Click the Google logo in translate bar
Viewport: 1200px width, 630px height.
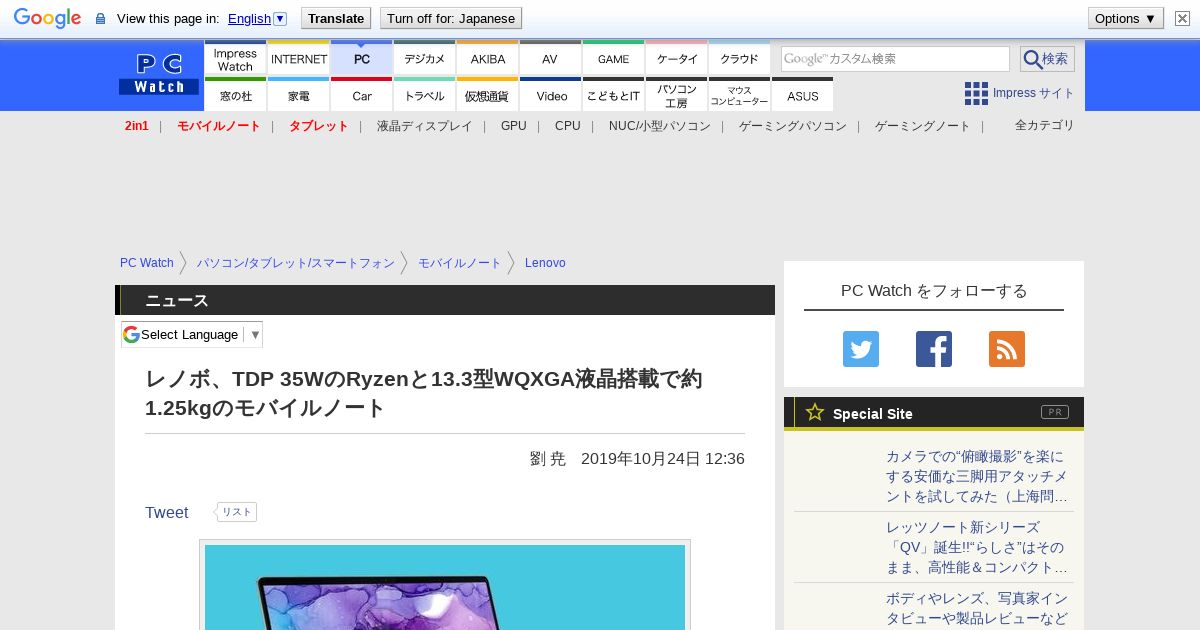click(x=47, y=18)
